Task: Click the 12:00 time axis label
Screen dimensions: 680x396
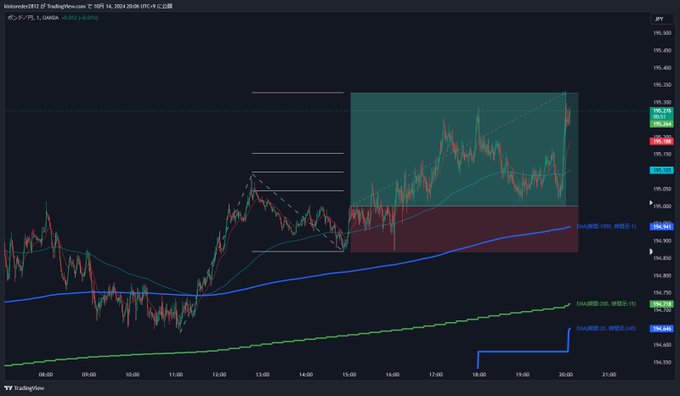Action: pyautogui.click(x=219, y=374)
